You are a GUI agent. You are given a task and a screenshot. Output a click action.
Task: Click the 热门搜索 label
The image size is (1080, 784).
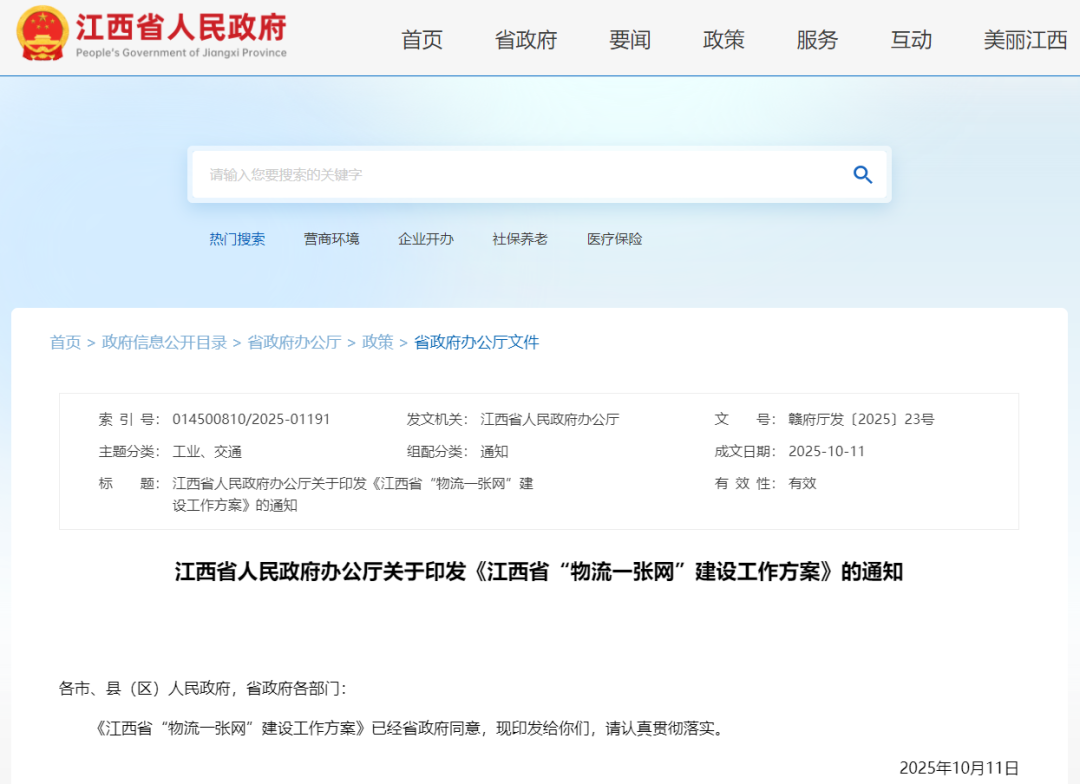[237, 239]
